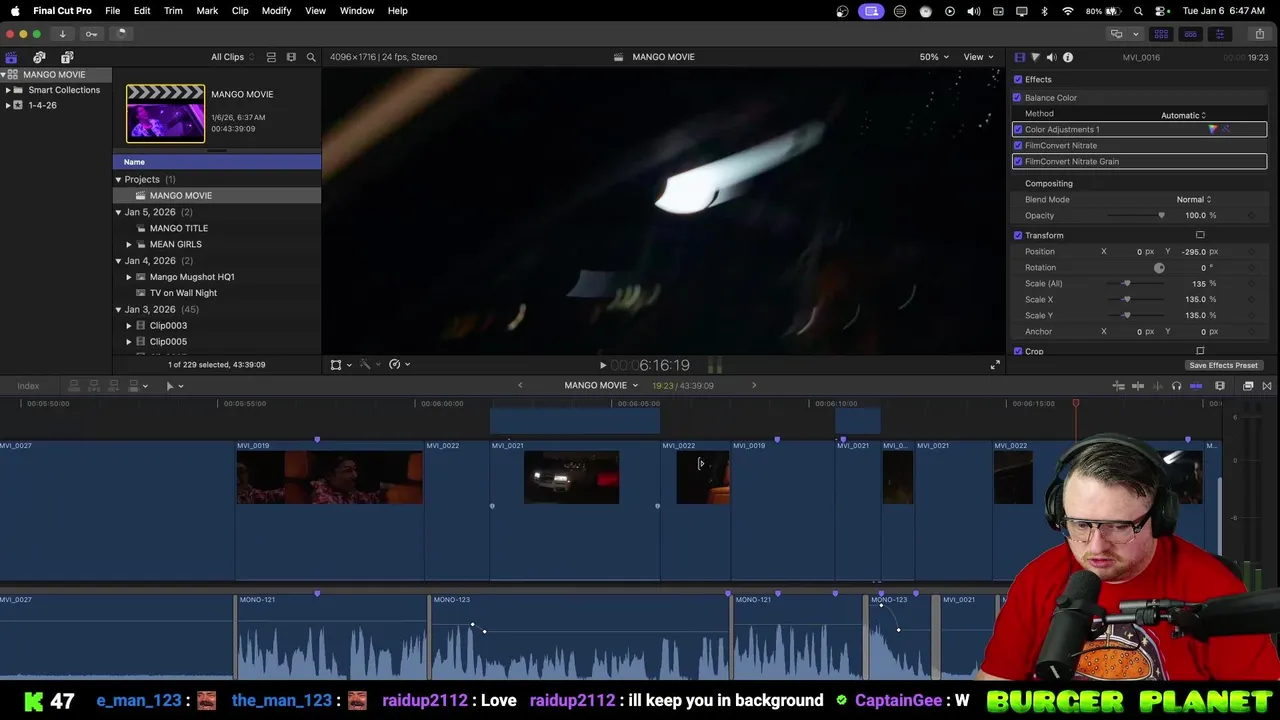Show the Video inspector icon

1019,57
